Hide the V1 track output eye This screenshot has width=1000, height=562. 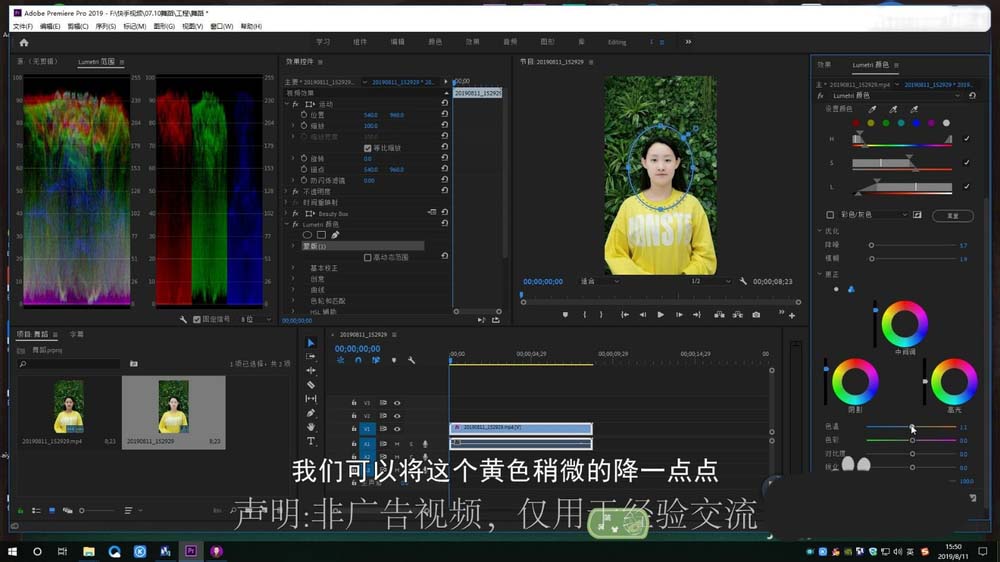(397, 429)
